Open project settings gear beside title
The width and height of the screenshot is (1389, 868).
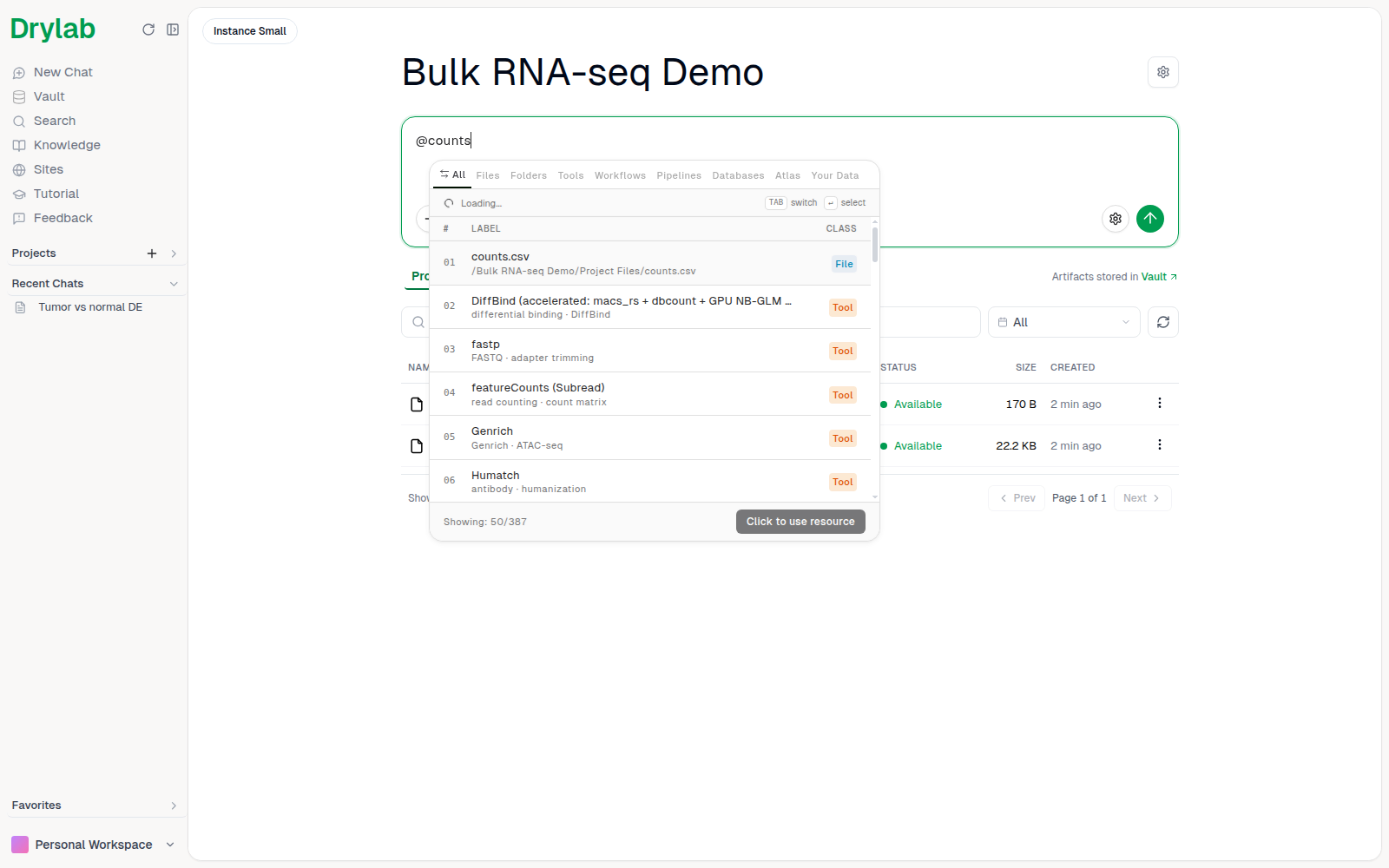(1163, 72)
